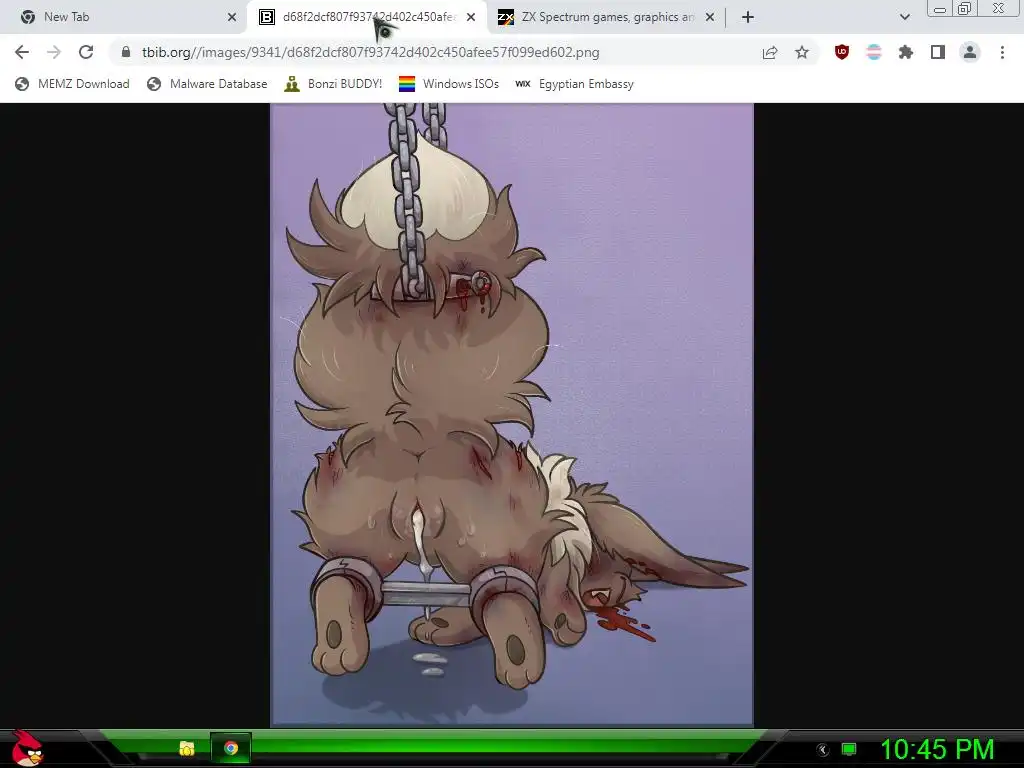Restore down the Chrome window
The height and width of the screenshot is (768, 1024).
964,8
